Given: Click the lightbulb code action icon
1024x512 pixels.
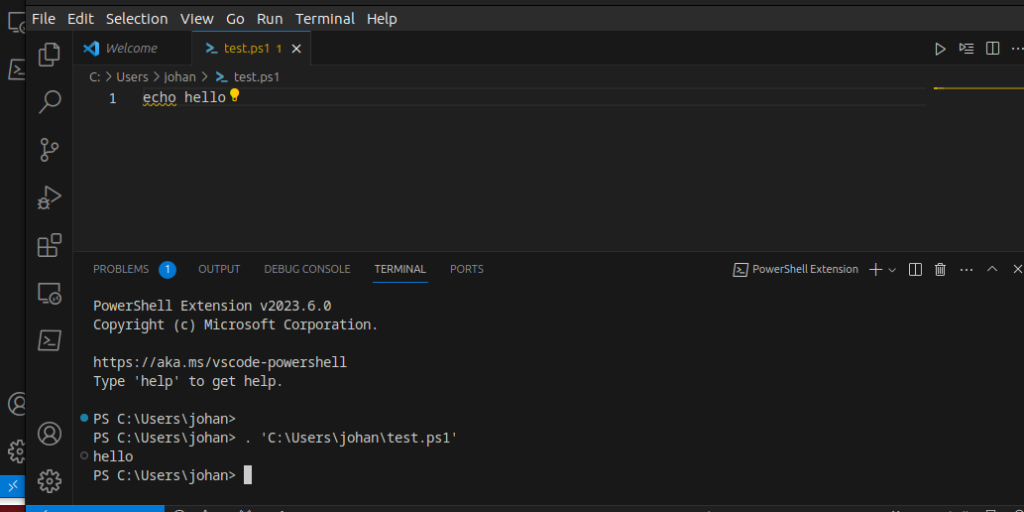Looking at the screenshot, I should 234,96.
